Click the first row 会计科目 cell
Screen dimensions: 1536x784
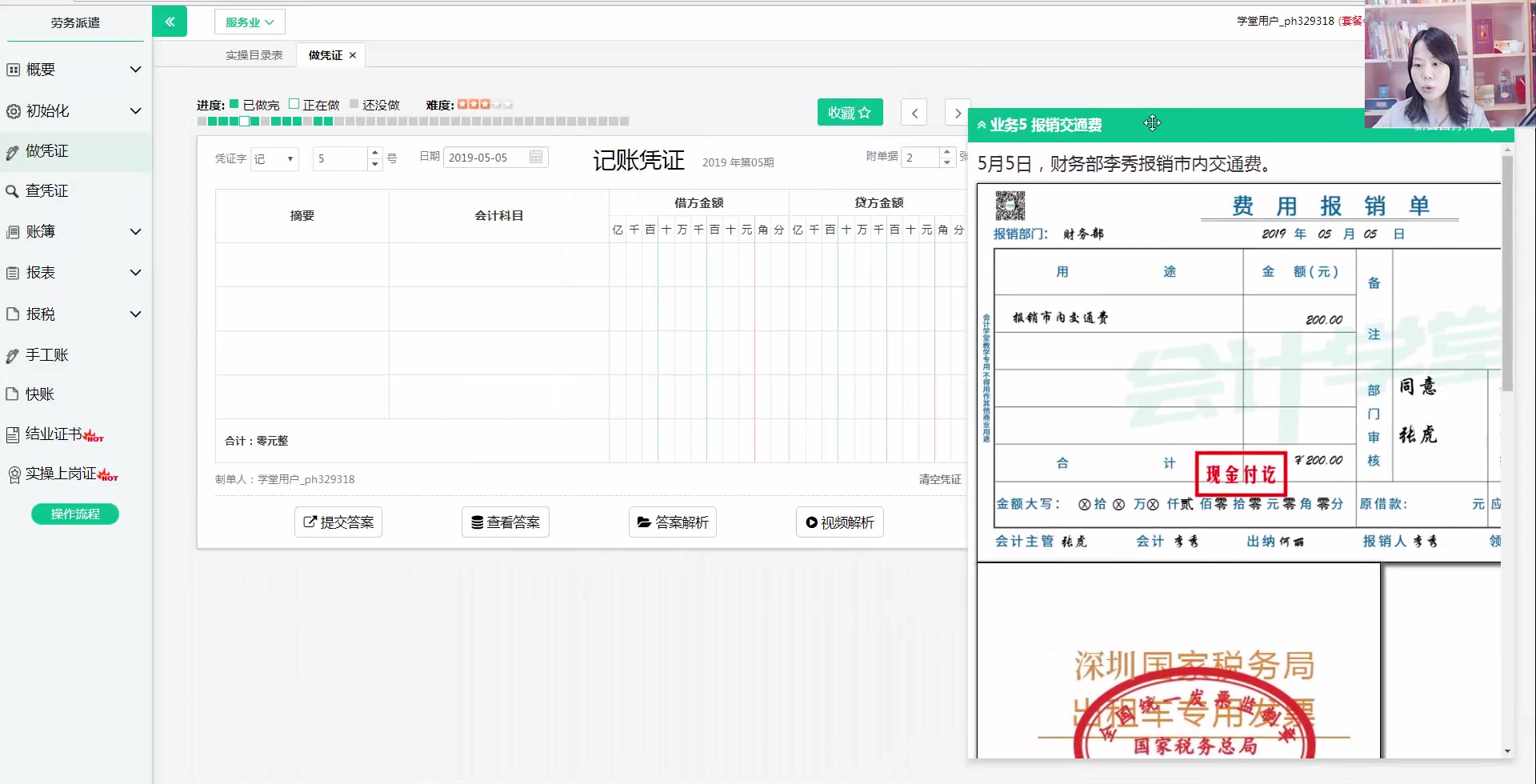[499, 265]
